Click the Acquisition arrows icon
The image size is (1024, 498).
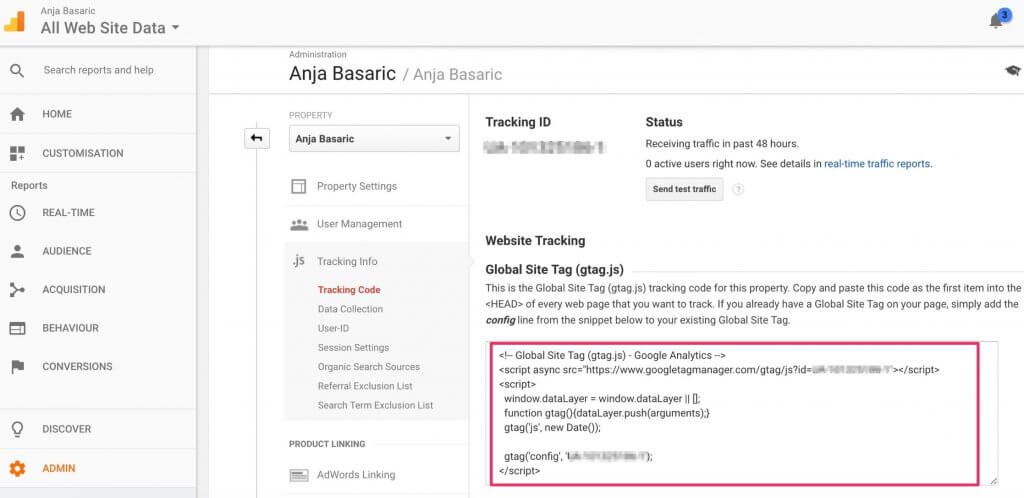(18, 290)
